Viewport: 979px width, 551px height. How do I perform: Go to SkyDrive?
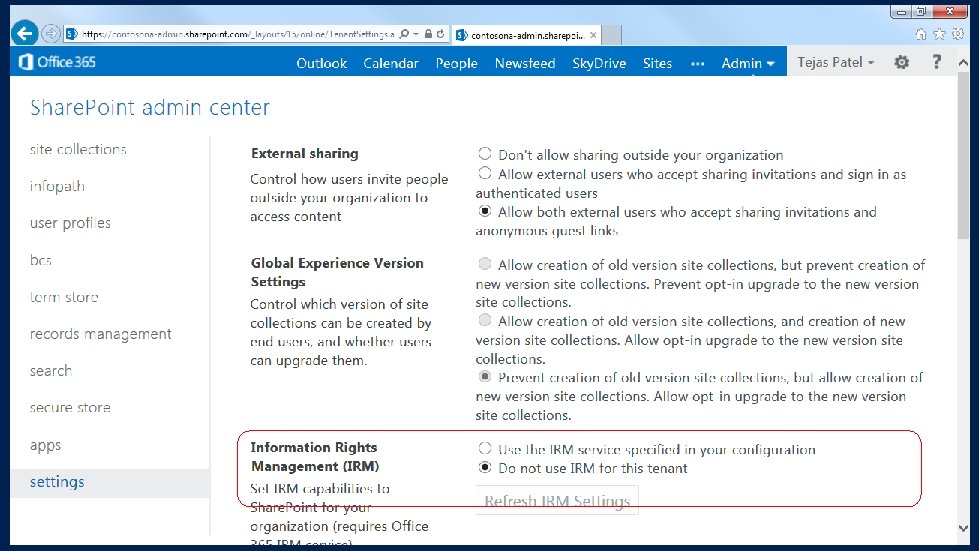click(599, 63)
